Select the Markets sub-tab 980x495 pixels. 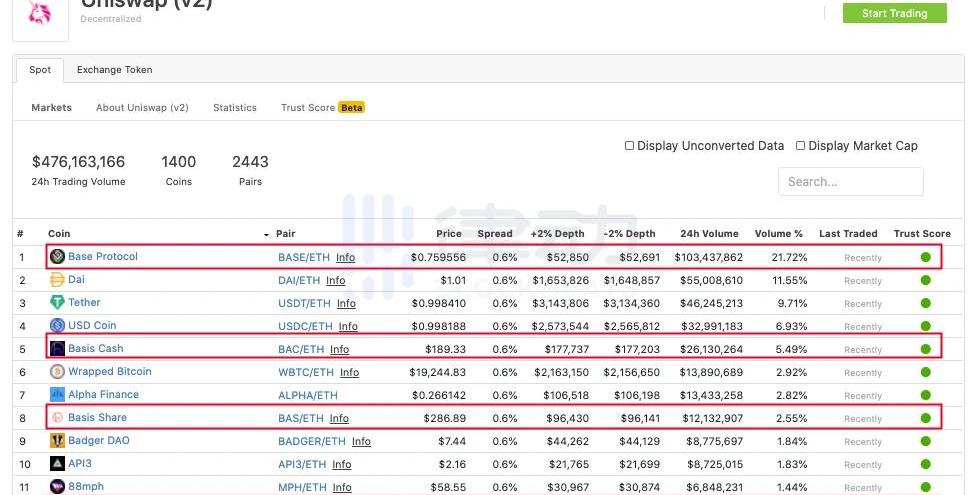click(51, 108)
